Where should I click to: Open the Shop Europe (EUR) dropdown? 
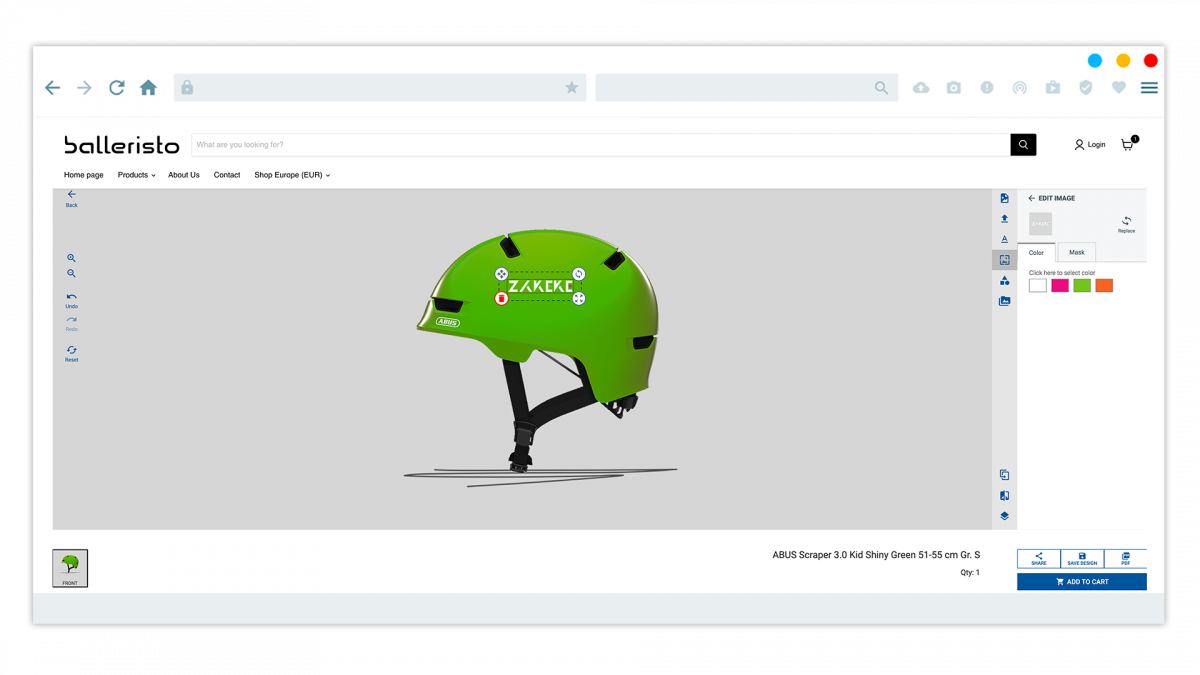pos(291,175)
